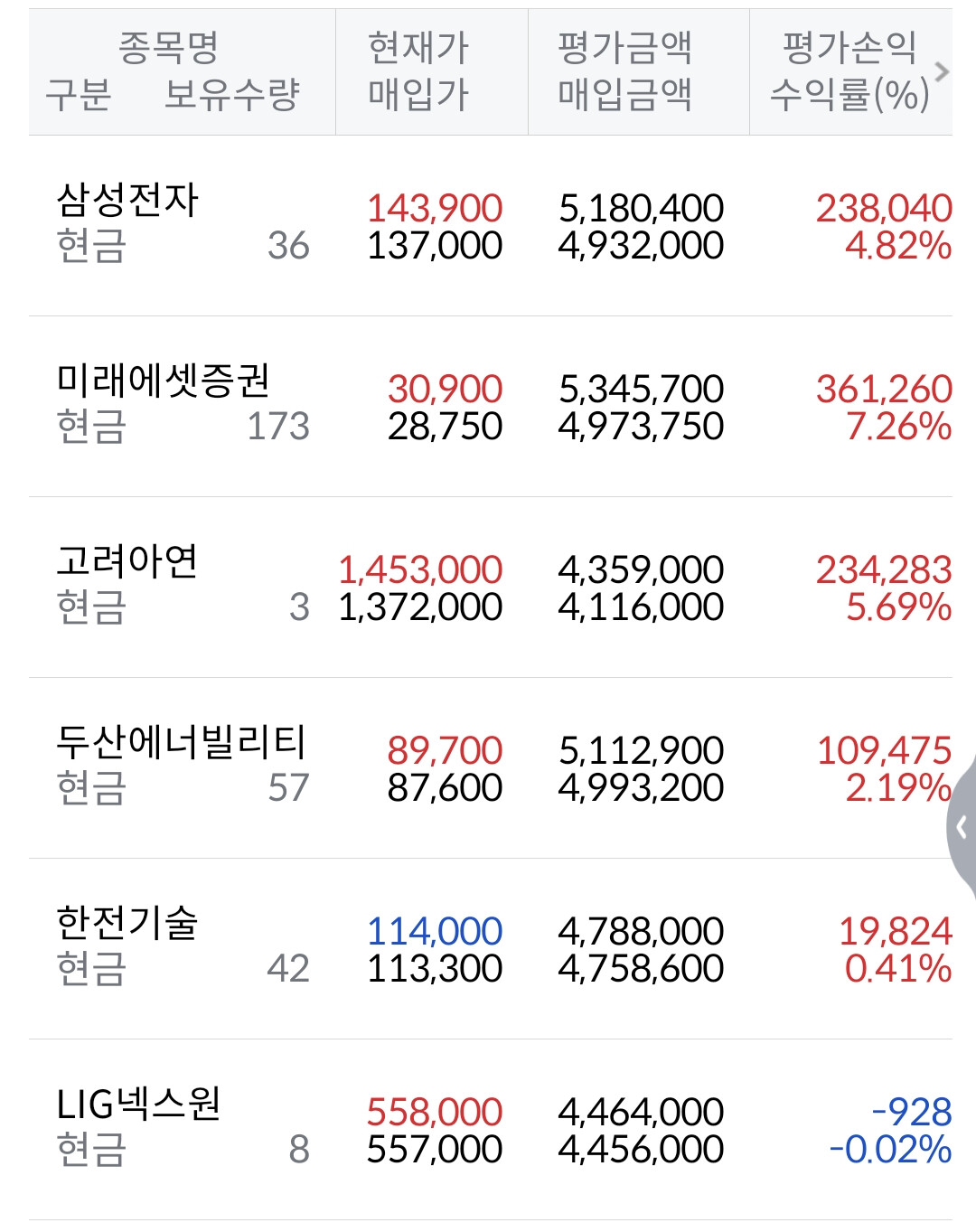Open 미래에셋증권 stock details
The image size is (976, 1232).
coord(491,407)
